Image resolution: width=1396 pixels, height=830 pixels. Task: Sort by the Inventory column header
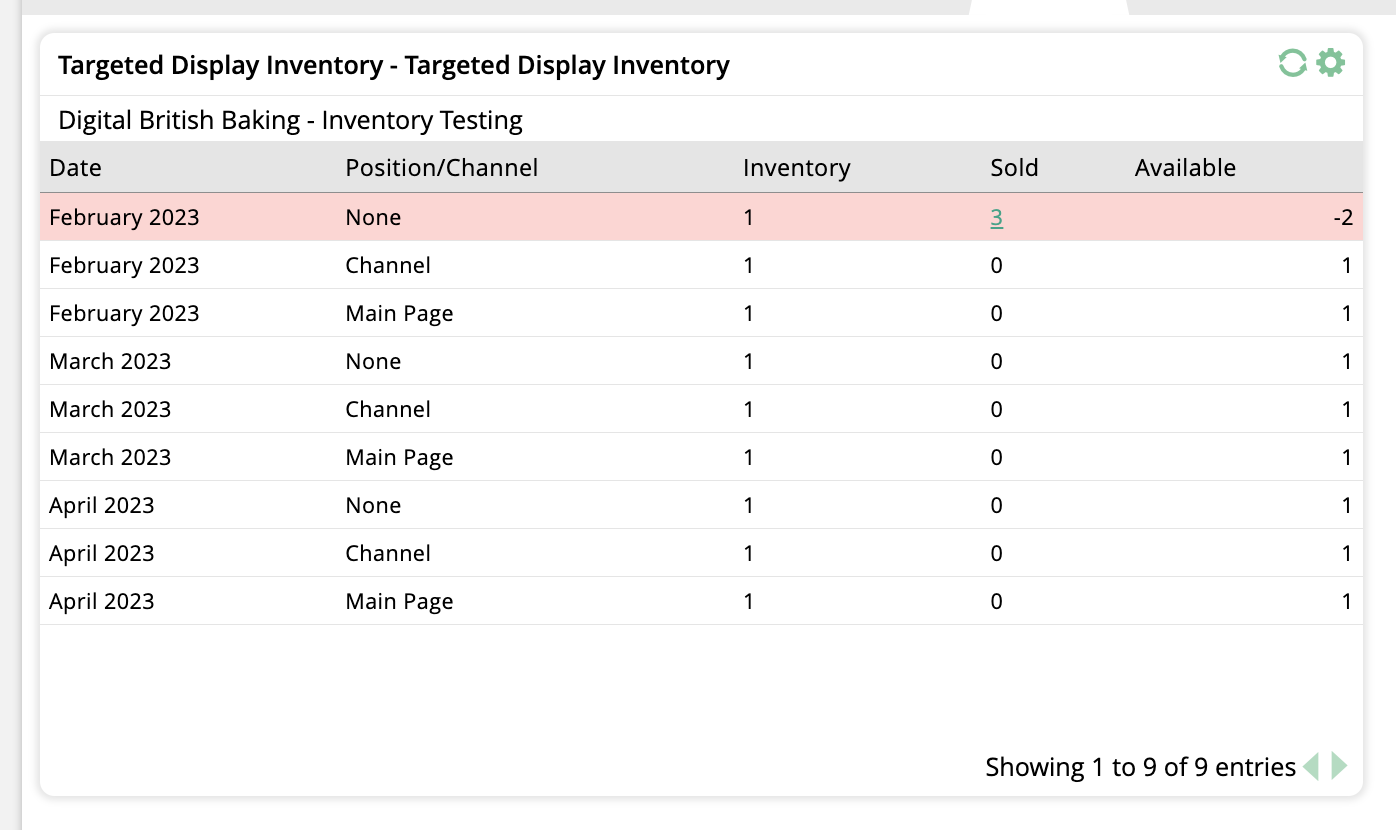click(796, 167)
